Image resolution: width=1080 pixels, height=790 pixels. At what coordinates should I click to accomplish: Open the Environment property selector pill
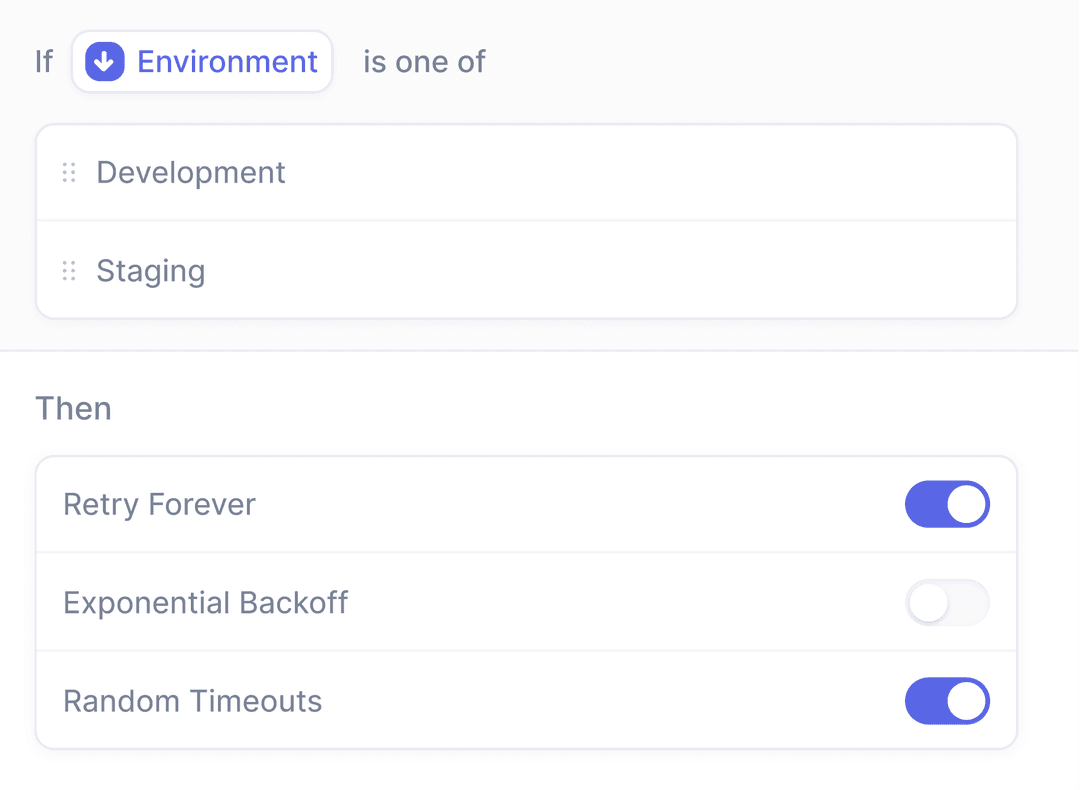[x=202, y=62]
